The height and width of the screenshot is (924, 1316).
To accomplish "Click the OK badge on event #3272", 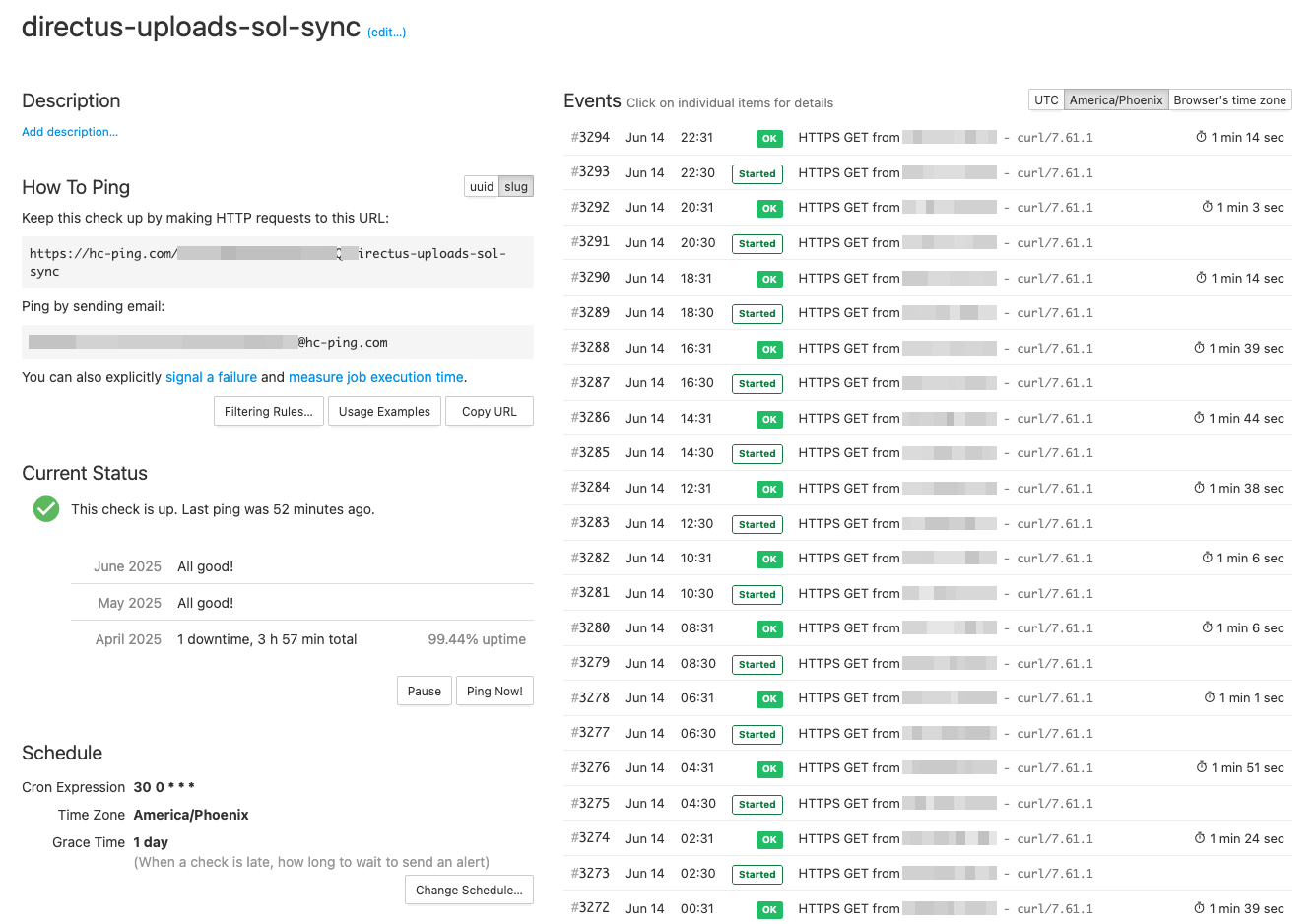I will coord(769,910).
